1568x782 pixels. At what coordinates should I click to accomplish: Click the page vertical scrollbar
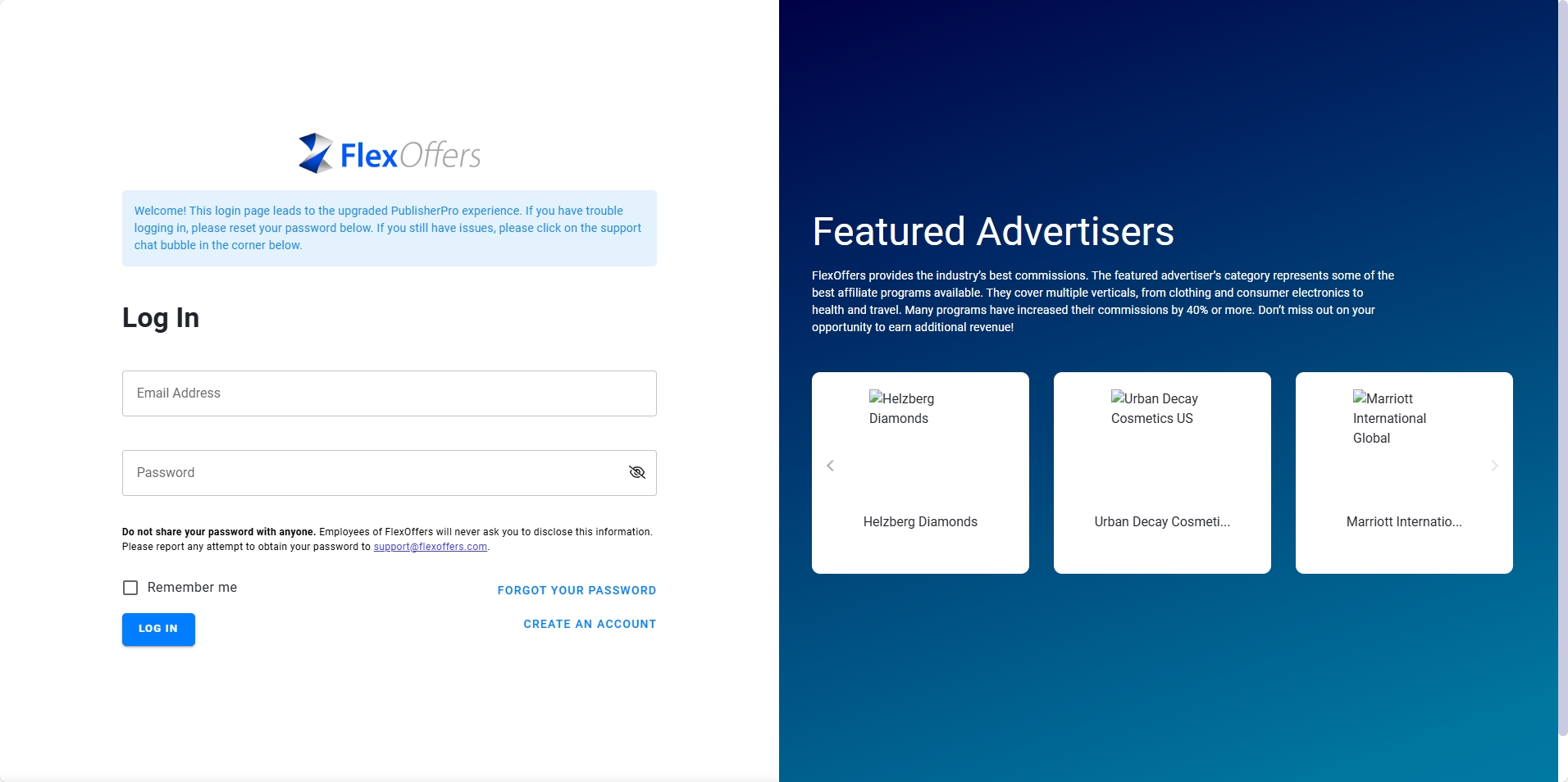click(x=1563, y=369)
